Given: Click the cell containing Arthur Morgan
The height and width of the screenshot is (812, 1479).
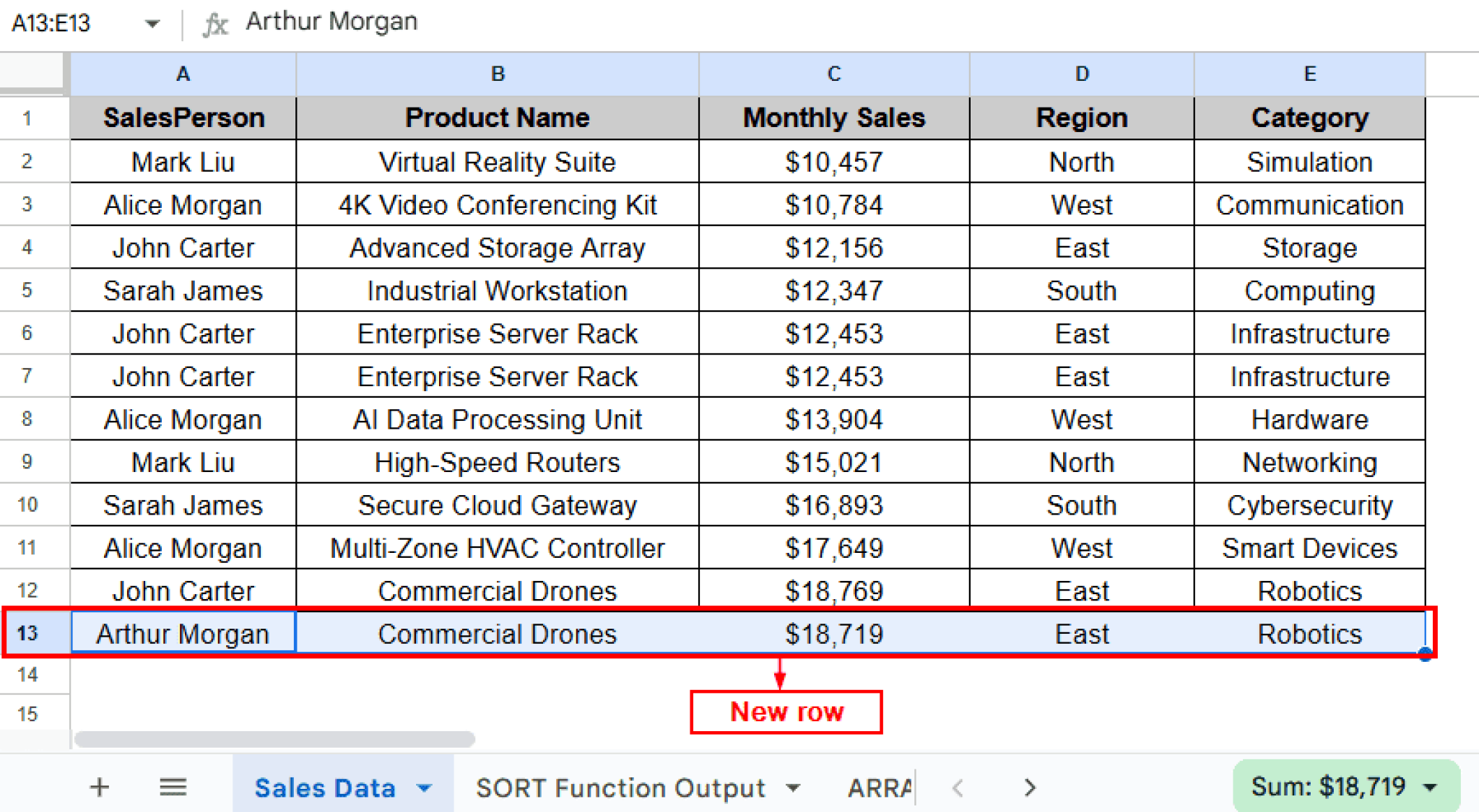Looking at the screenshot, I should [183, 633].
